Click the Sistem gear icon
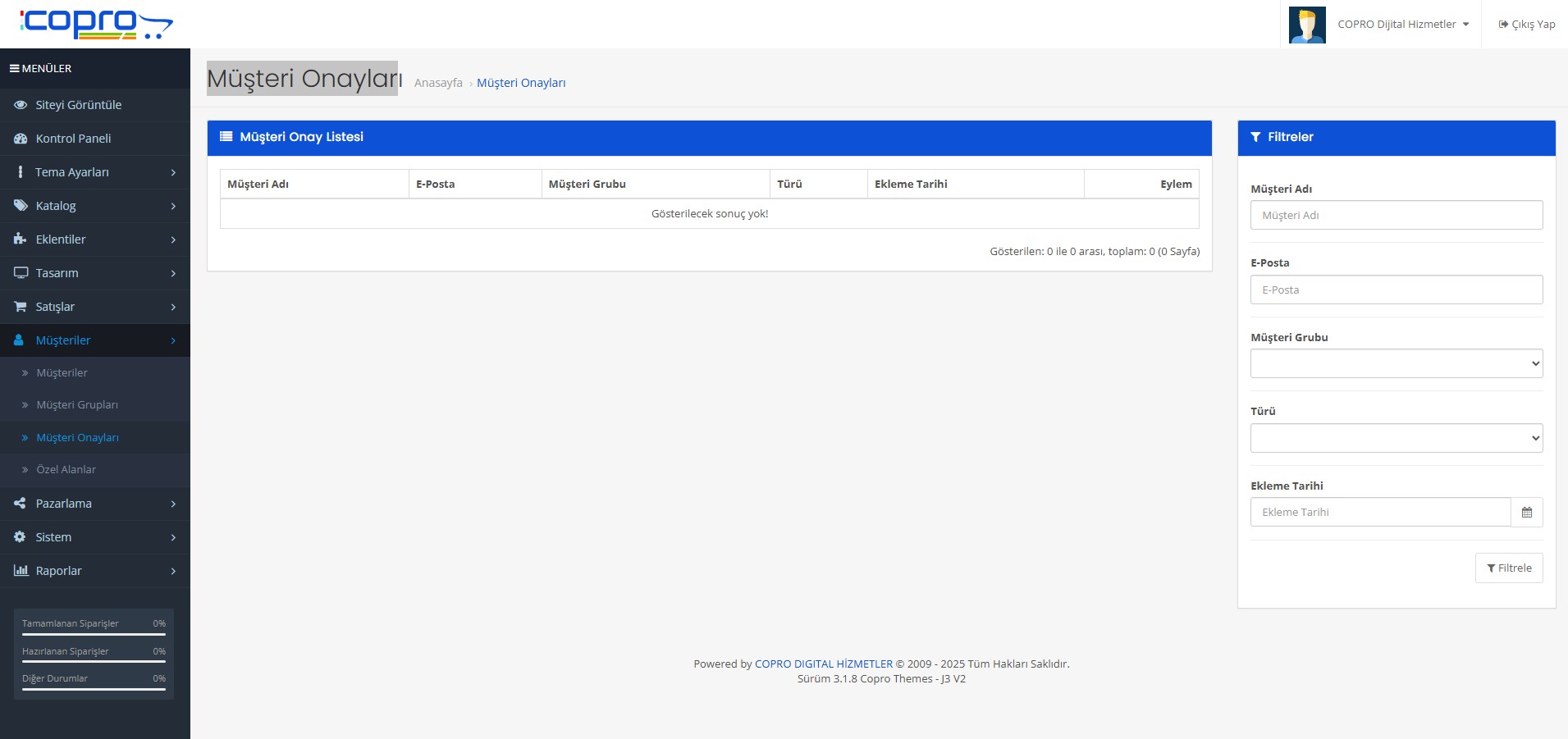1568x739 pixels. point(21,537)
